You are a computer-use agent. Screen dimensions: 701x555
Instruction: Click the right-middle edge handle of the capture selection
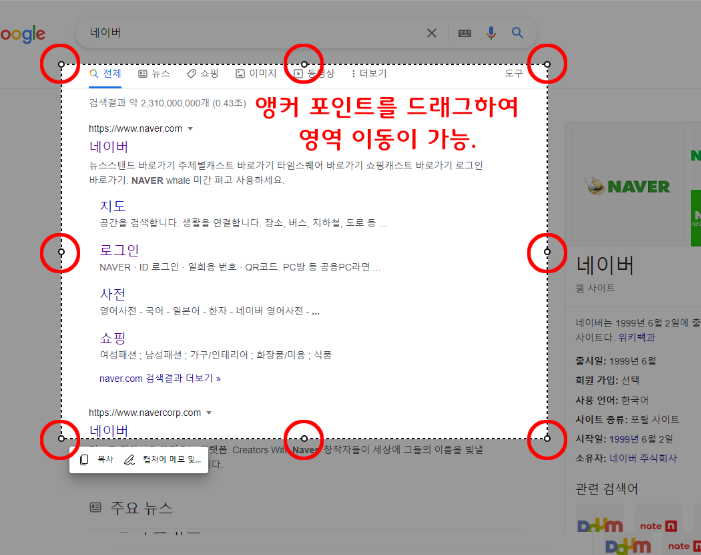[x=547, y=252]
